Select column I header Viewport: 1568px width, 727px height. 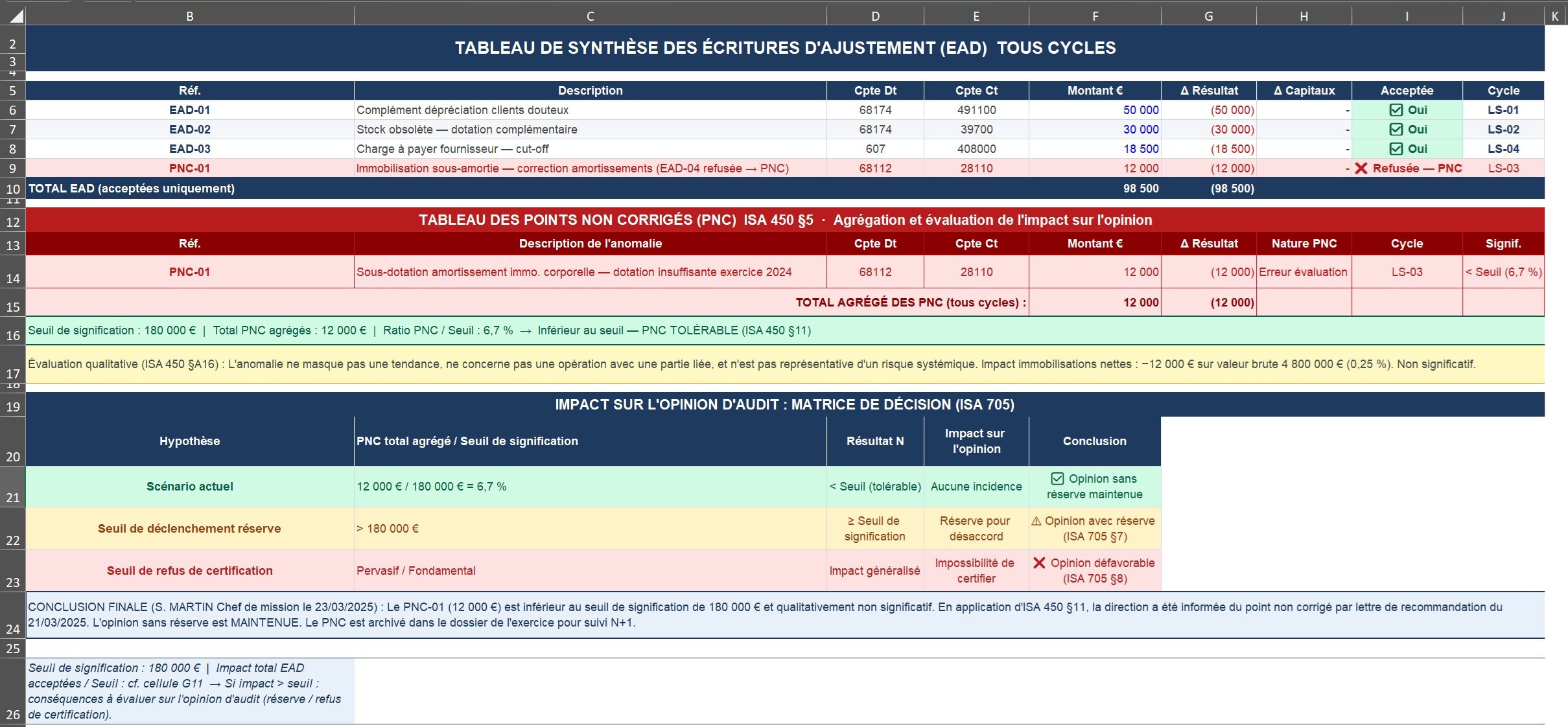click(1407, 16)
